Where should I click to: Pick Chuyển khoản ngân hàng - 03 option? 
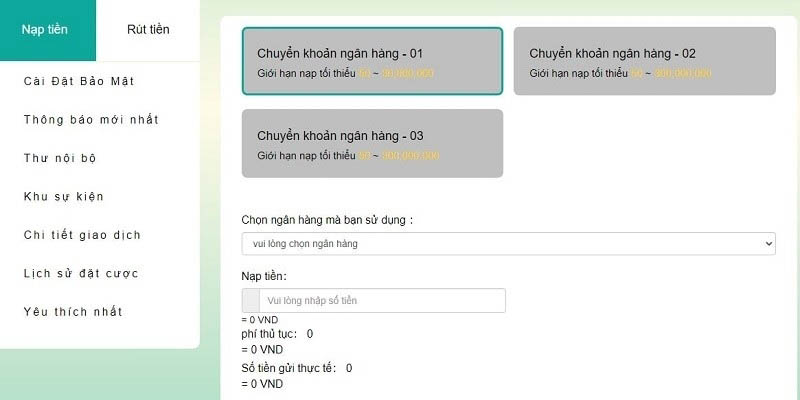tap(372, 143)
